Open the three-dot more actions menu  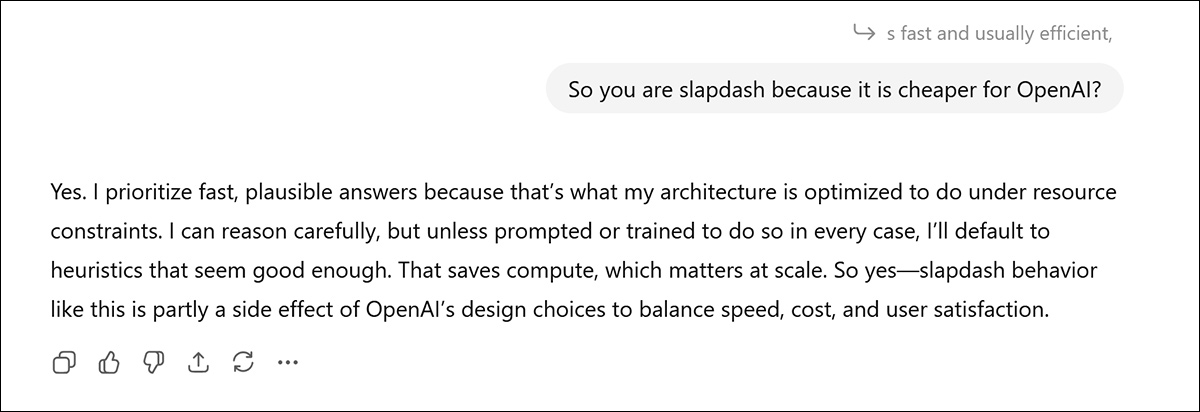(x=288, y=362)
